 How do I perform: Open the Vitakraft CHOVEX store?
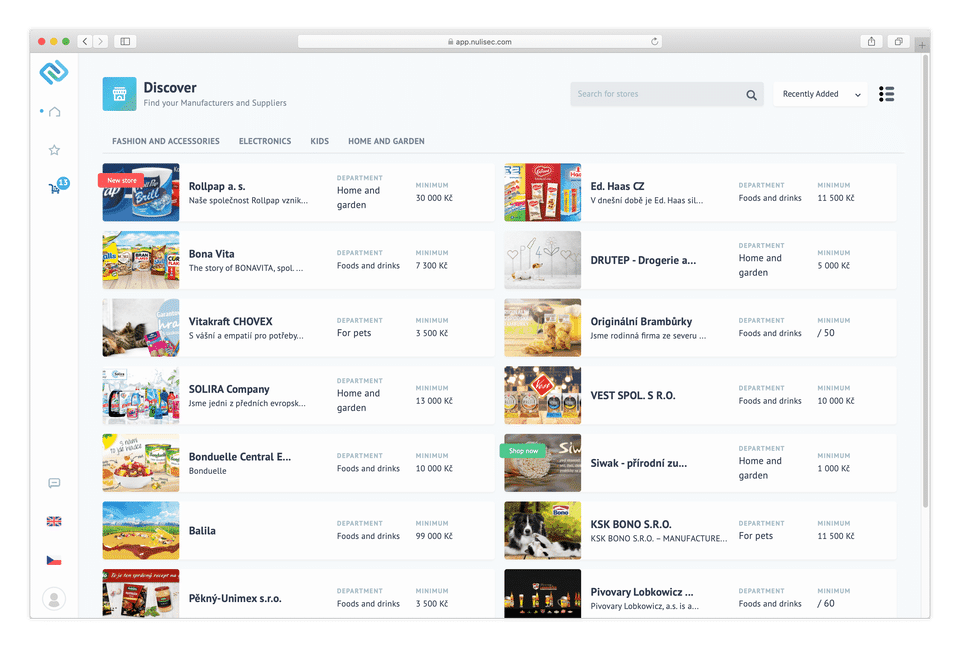click(298, 328)
